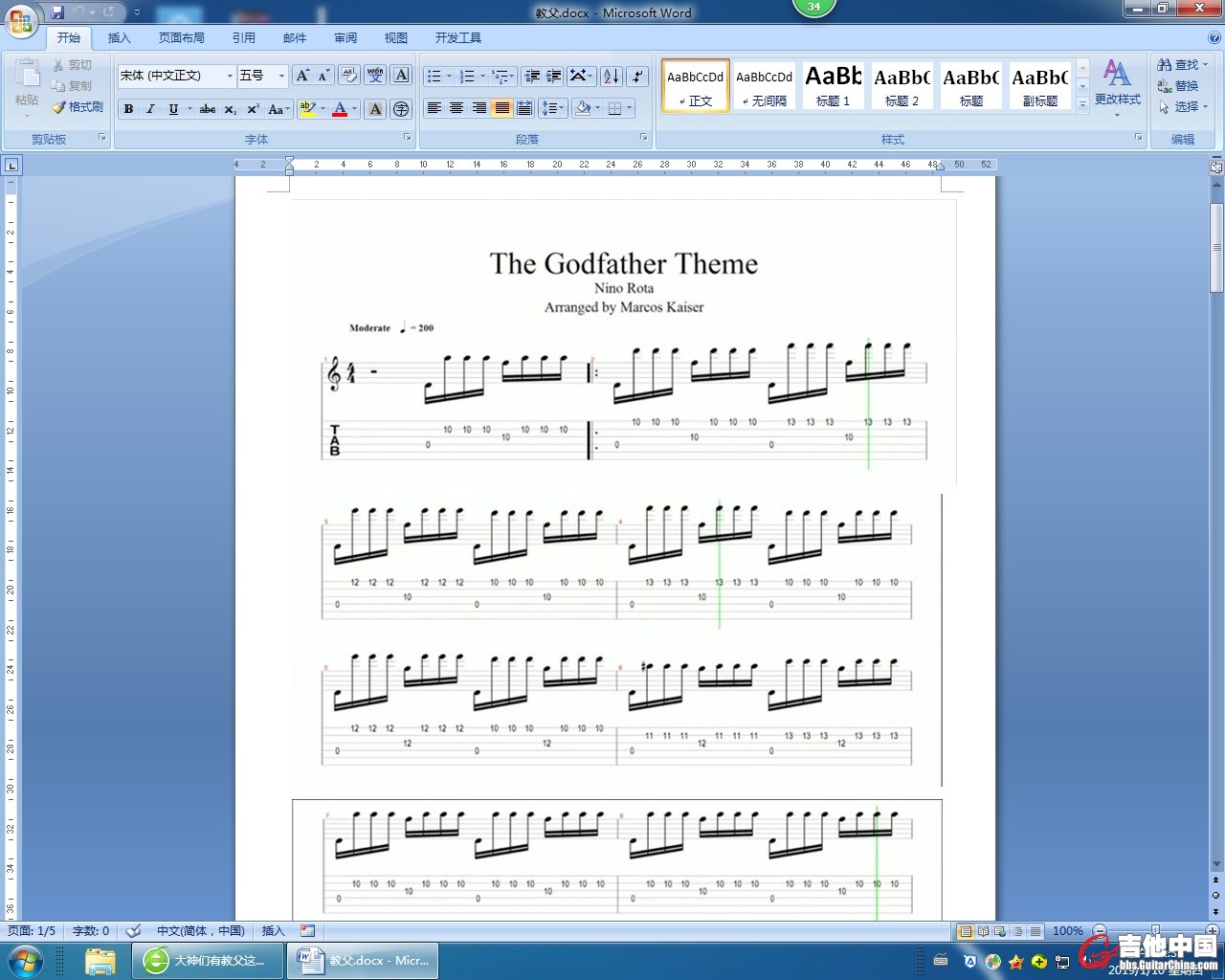Image resolution: width=1225 pixels, height=980 pixels.
Task: Switch to Full Screen Reading view
Action: (983, 931)
